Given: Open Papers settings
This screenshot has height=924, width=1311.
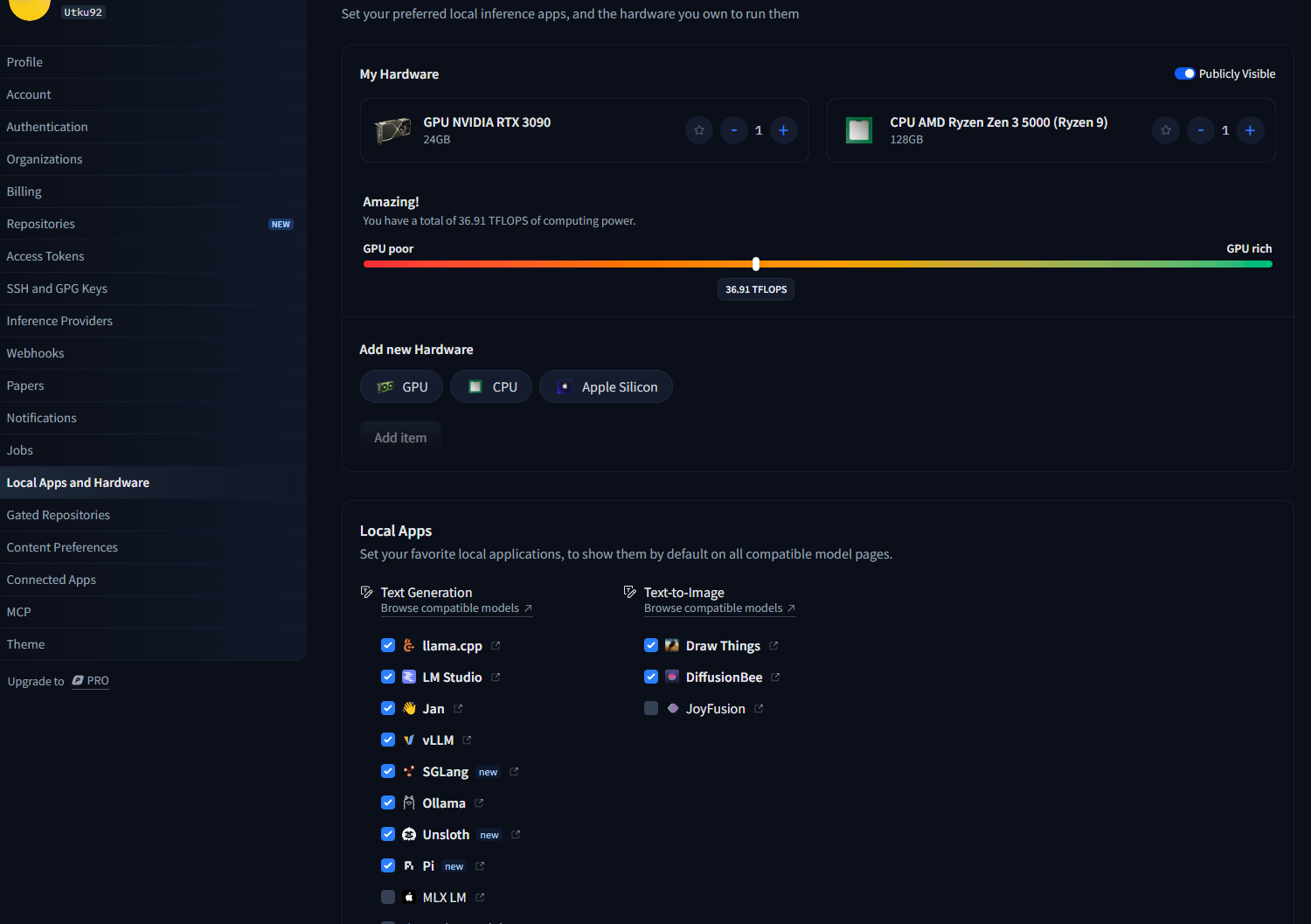Looking at the screenshot, I should [x=153, y=386].
